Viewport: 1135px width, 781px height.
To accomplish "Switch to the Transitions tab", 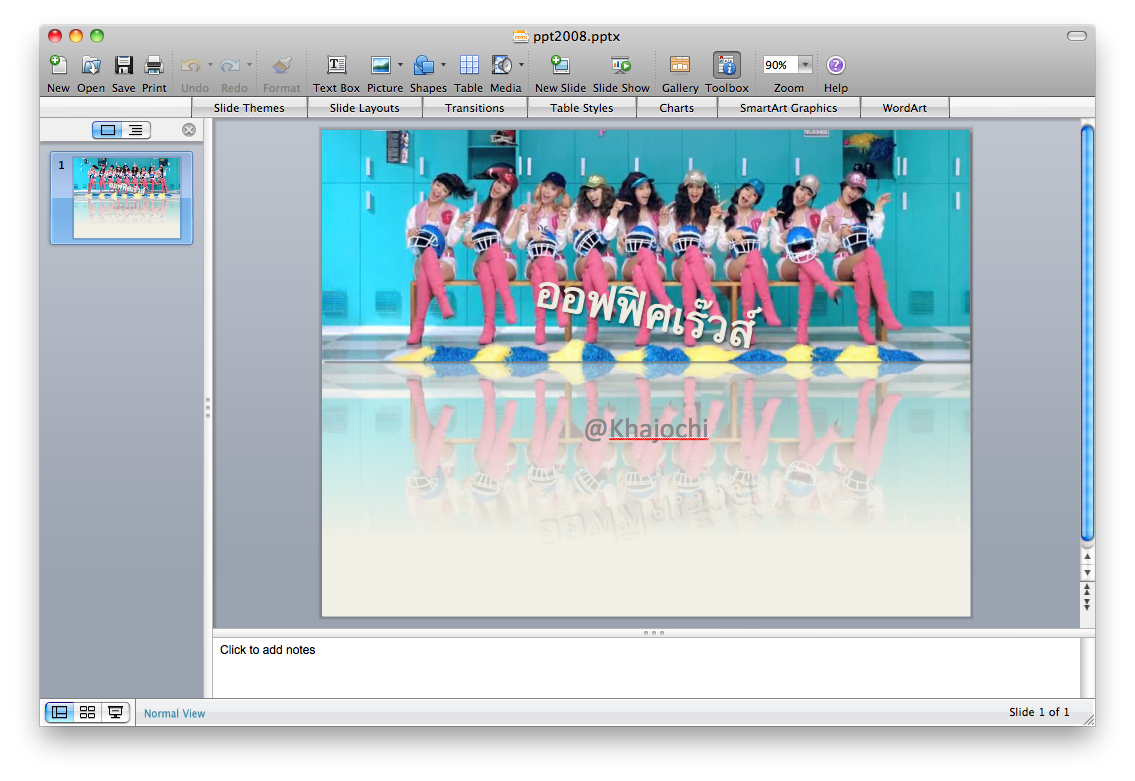I will (475, 108).
